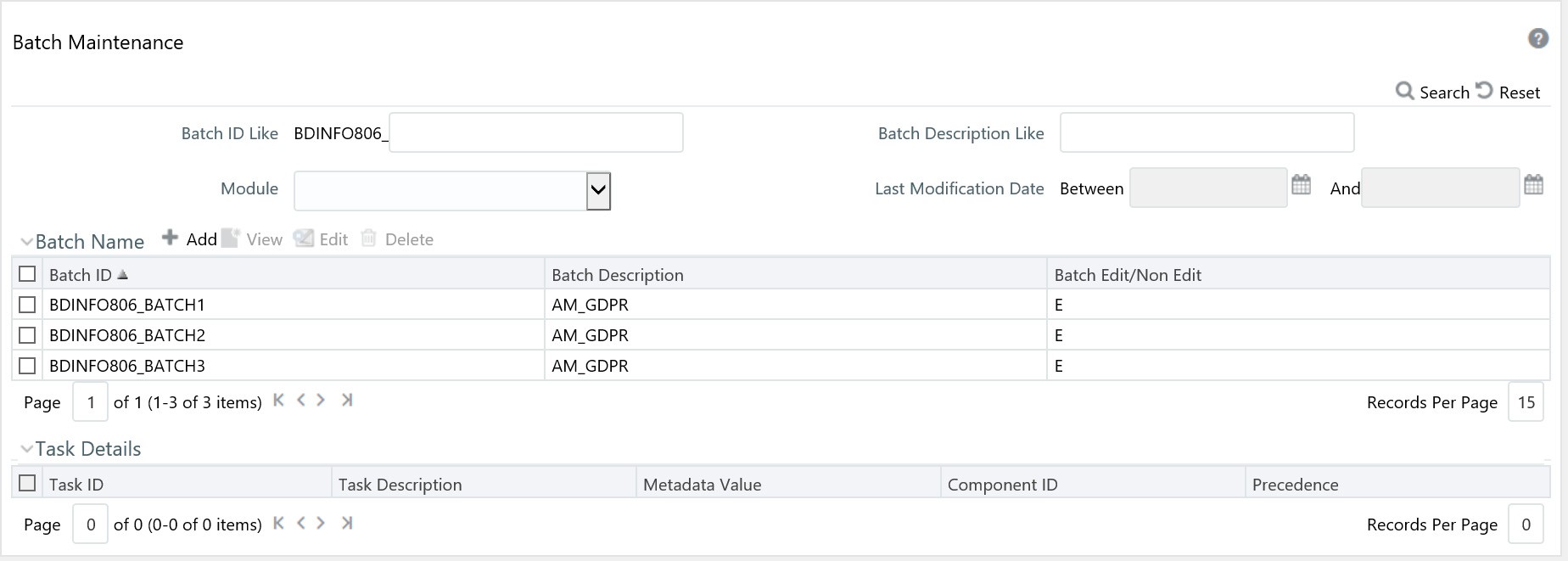Click the Search magnifier icon

click(x=1404, y=91)
